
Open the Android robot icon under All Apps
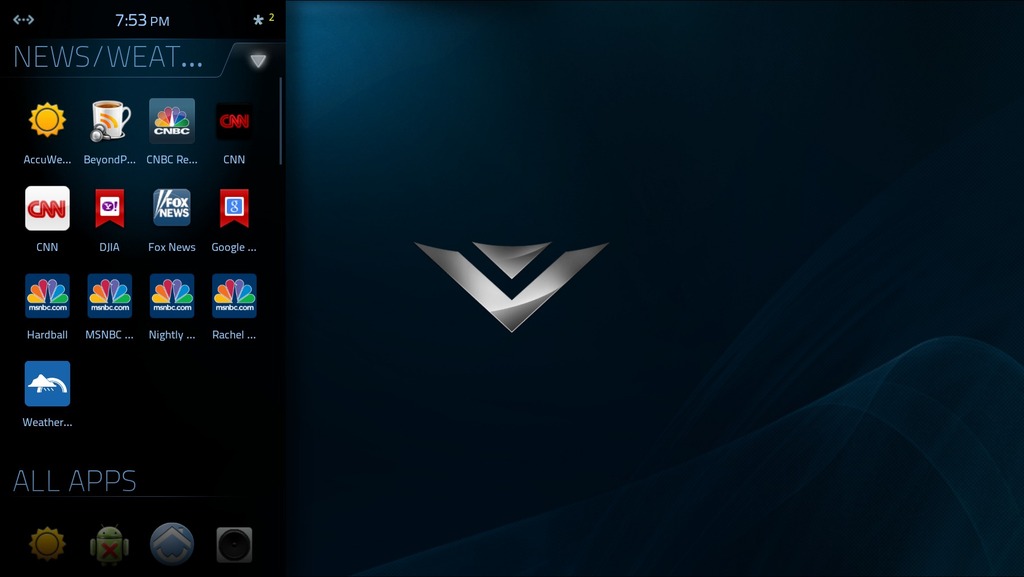click(110, 544)
